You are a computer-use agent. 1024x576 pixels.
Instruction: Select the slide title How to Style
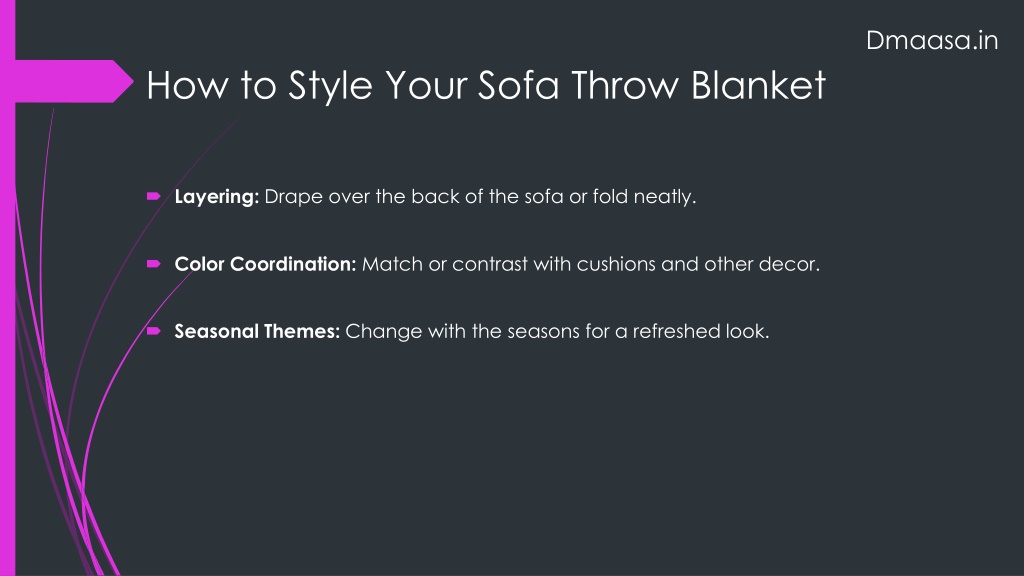click(x=486, y=86)
